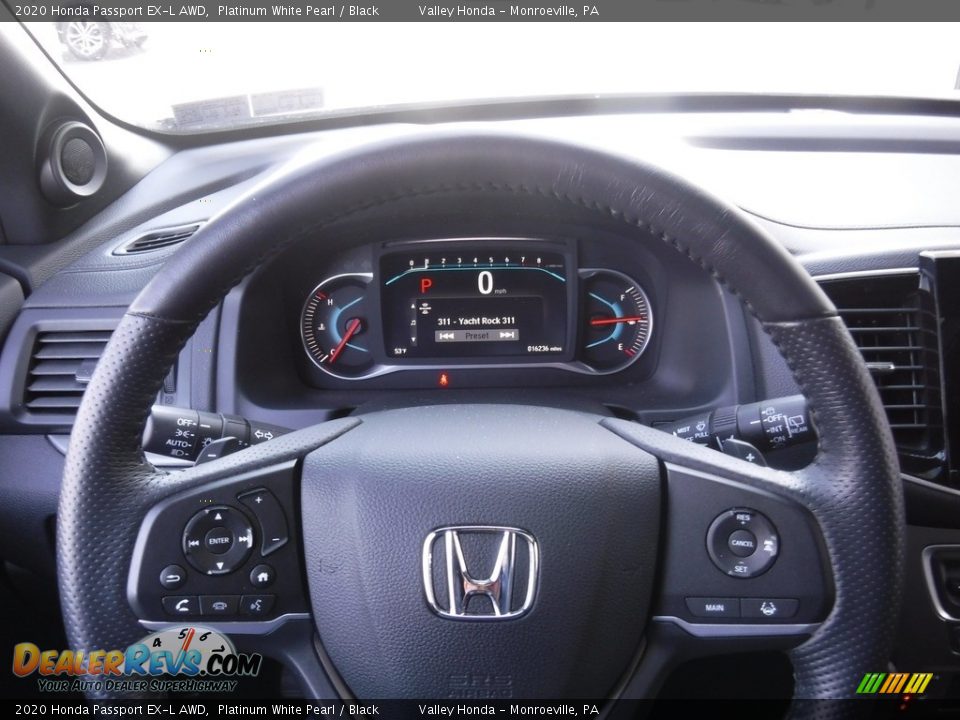Tap CANCEL in the cruise control dial
Image resolution: width=960 pixels, height=720 pixels.
pyautogui.click(x=741, y=543)
